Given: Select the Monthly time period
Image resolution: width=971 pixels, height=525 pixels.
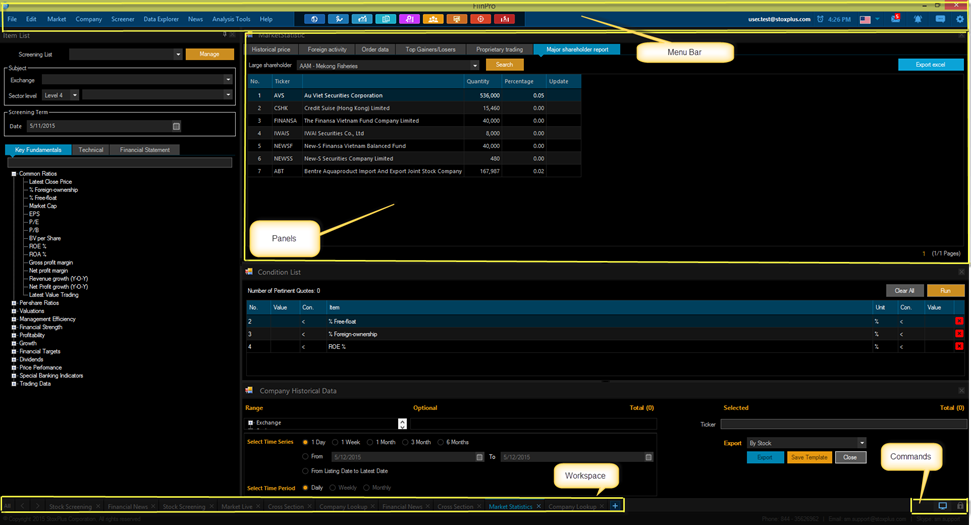Looking at the screenshot, I should click(367, 488).
